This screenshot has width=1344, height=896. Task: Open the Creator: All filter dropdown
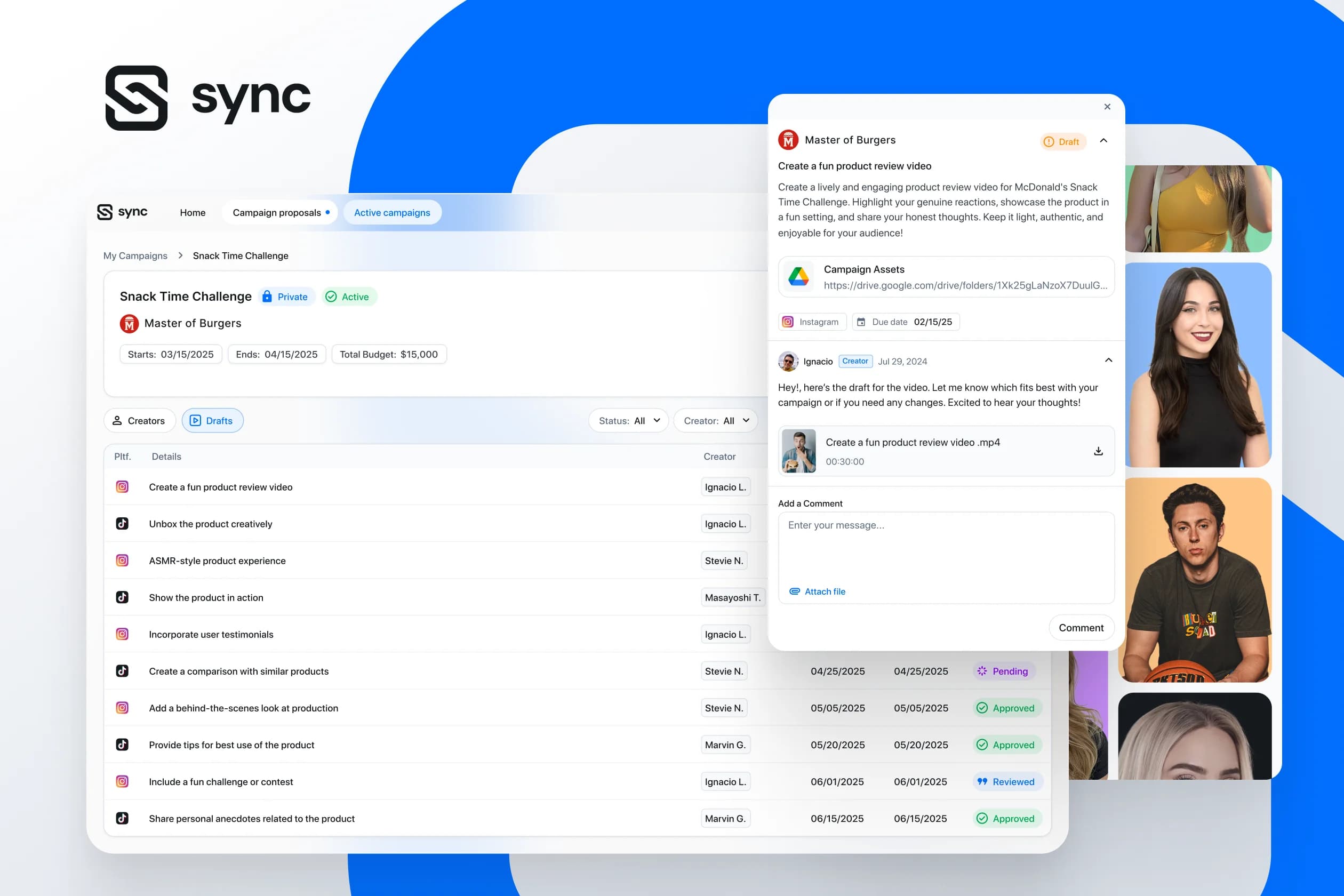716,421
